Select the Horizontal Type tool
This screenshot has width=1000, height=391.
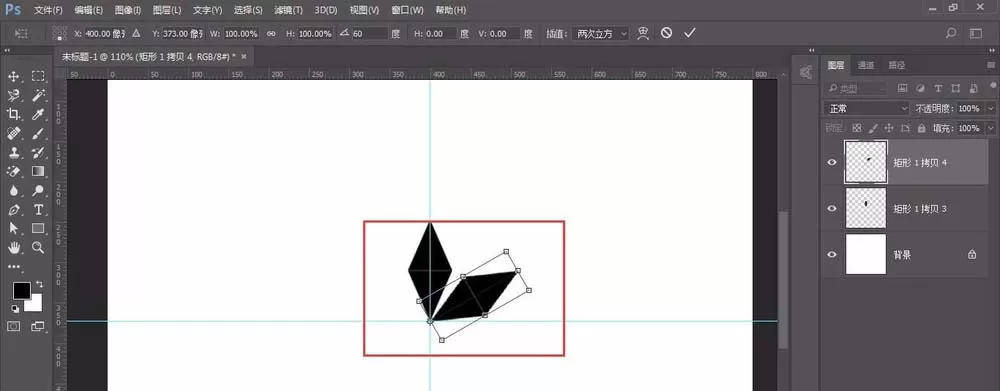tap(38, 209)
